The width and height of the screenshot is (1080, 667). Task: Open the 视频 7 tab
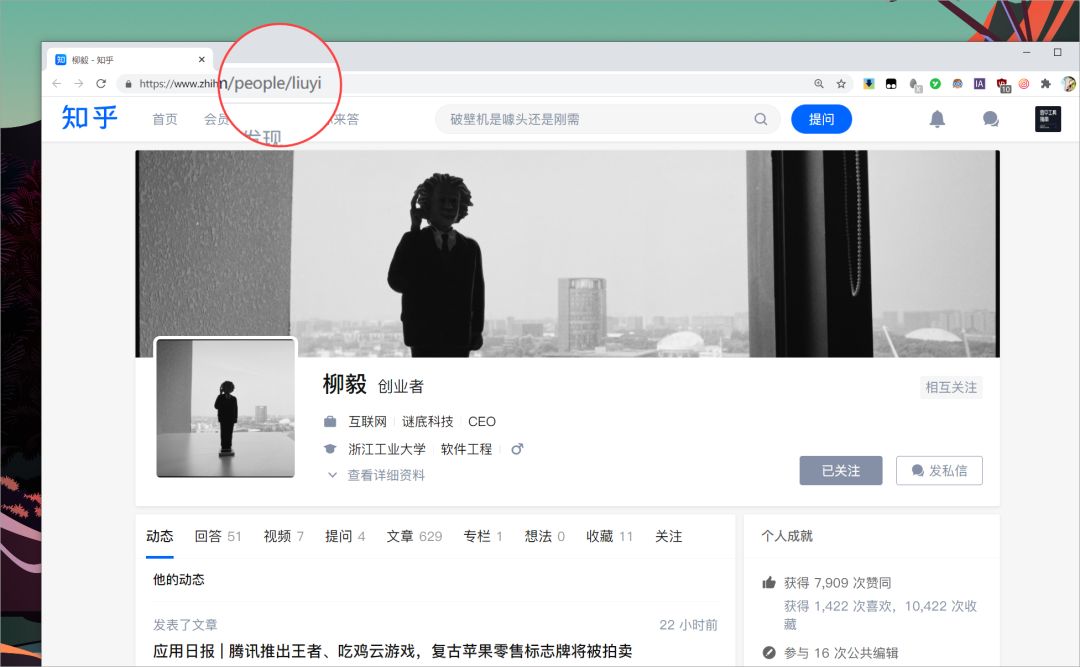[284, 536]
